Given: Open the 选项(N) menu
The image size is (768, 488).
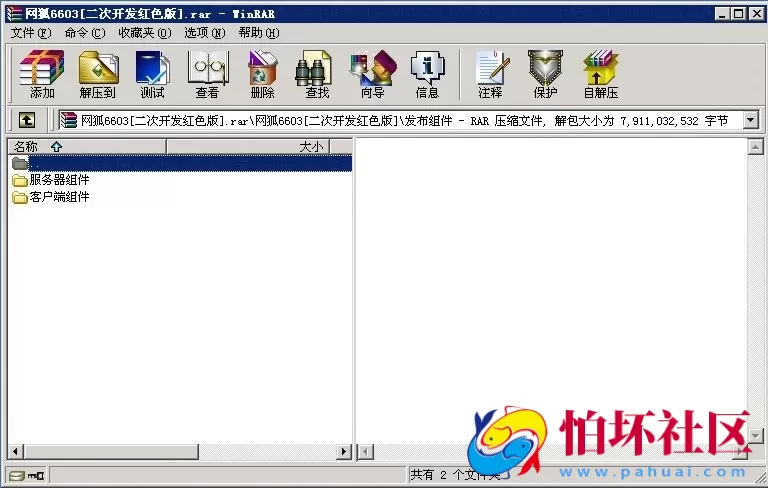Looking at the screenshot, I should pyautogui.click(x=204, y=33).
